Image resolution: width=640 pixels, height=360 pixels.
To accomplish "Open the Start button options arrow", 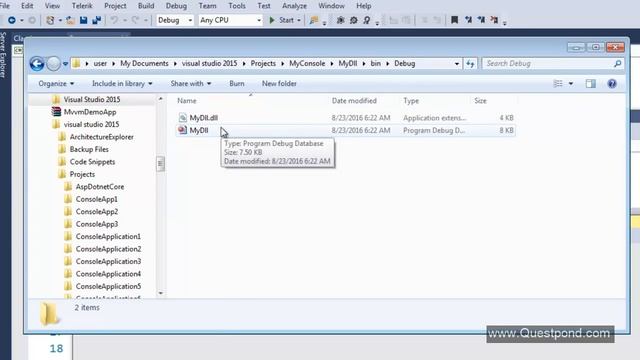I will 299,20.
